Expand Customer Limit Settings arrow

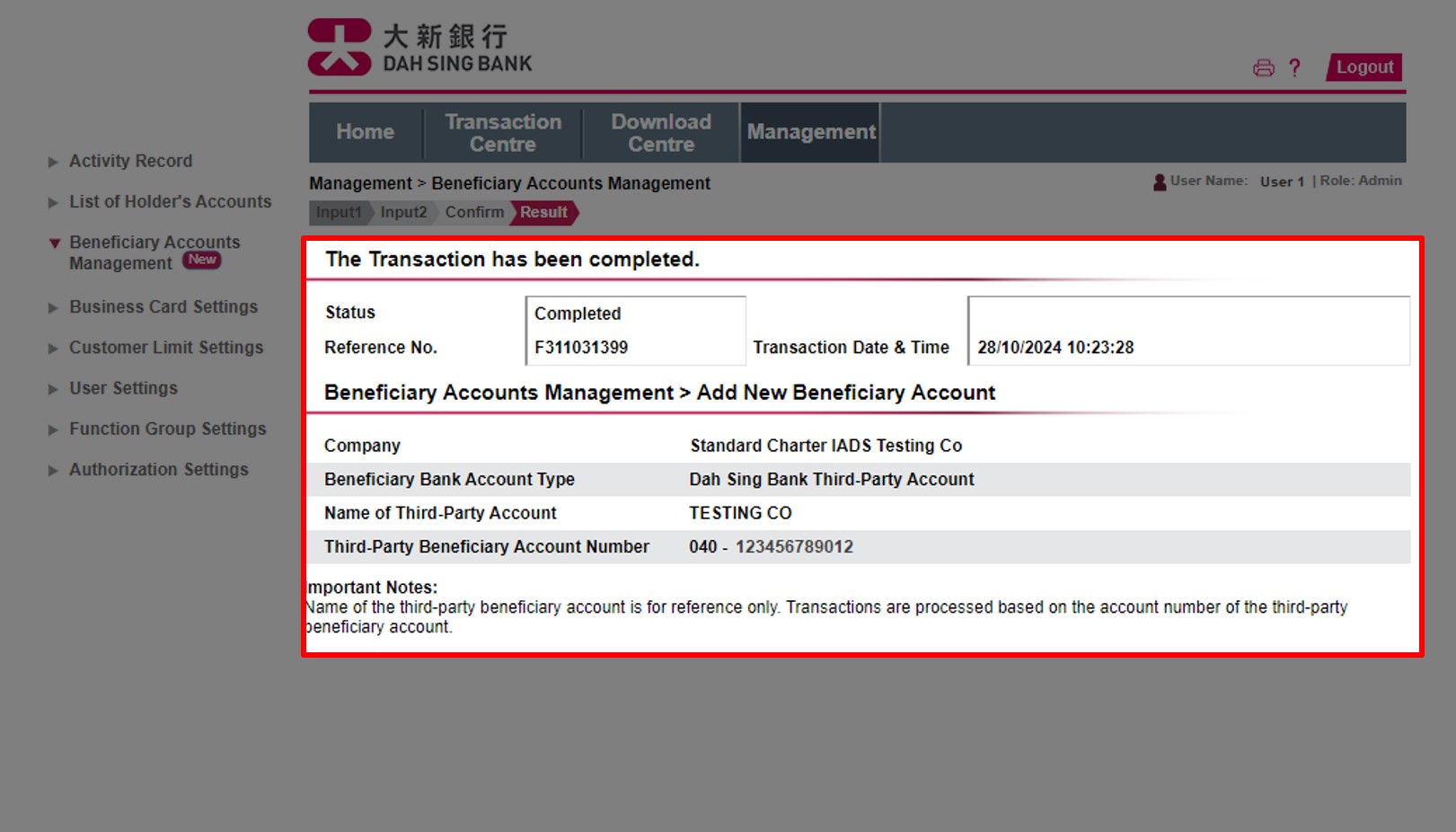53,349
